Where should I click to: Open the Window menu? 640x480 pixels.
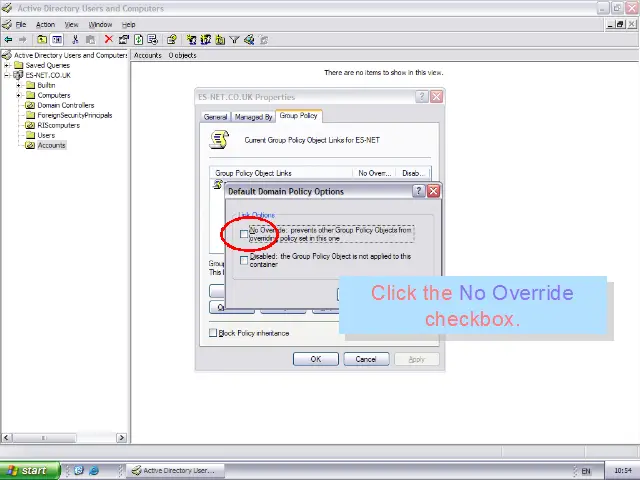coord(100,24)
